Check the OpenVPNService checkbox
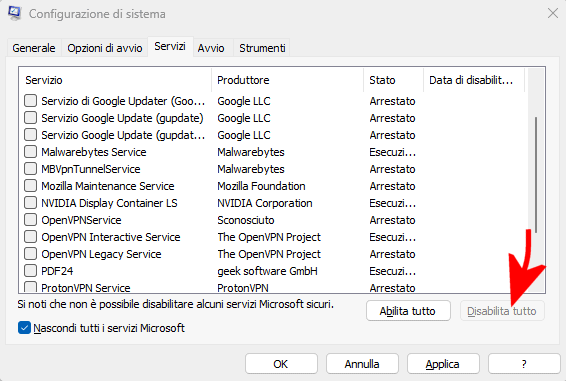 31,220
